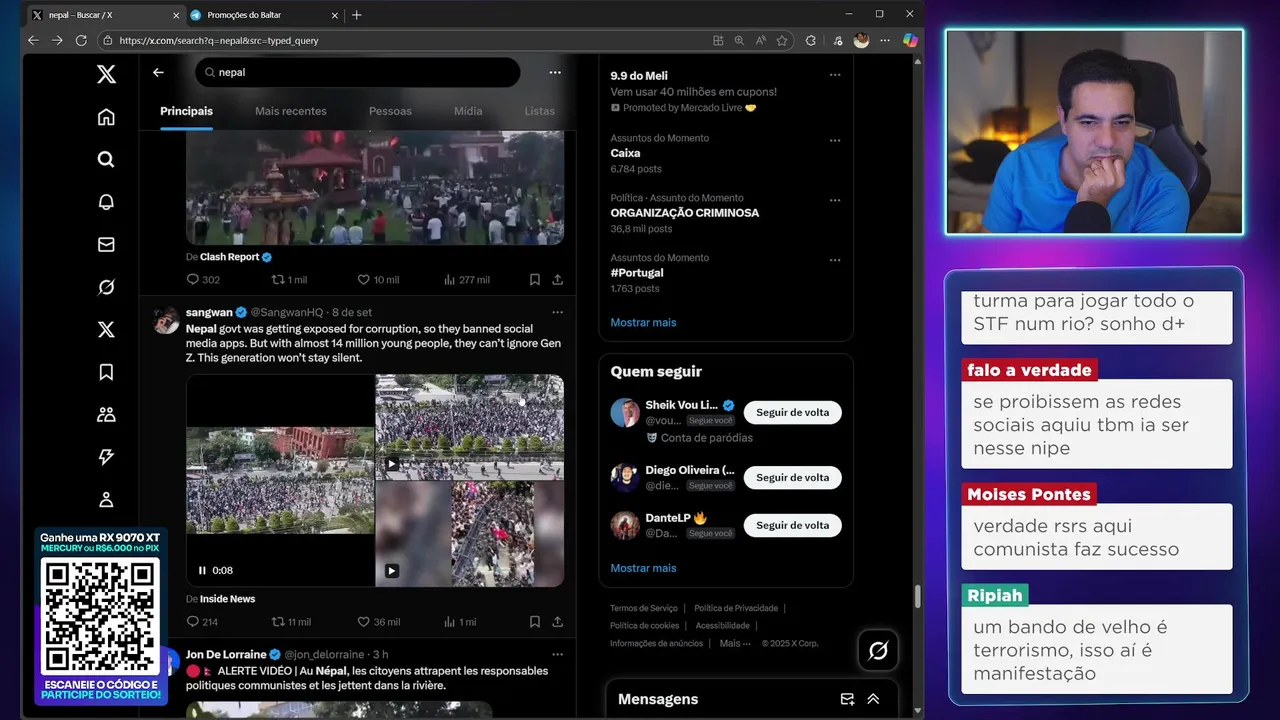Click Mostrar mais under trending topics
1280x720 pixels.
click(x=643, y=322)
